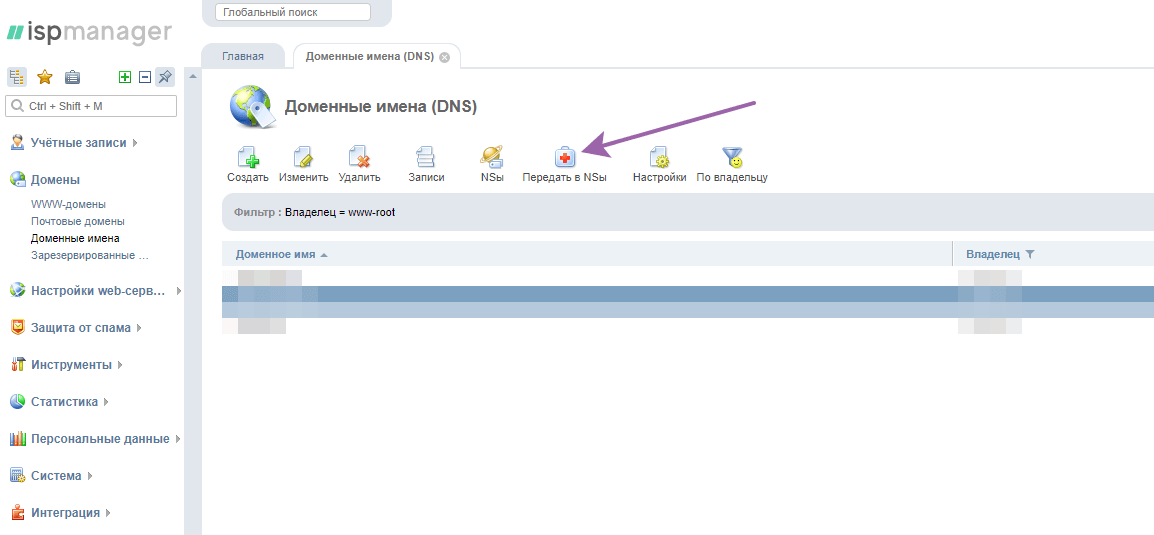Expand all menu sections with plus icon

click(125, 77)
